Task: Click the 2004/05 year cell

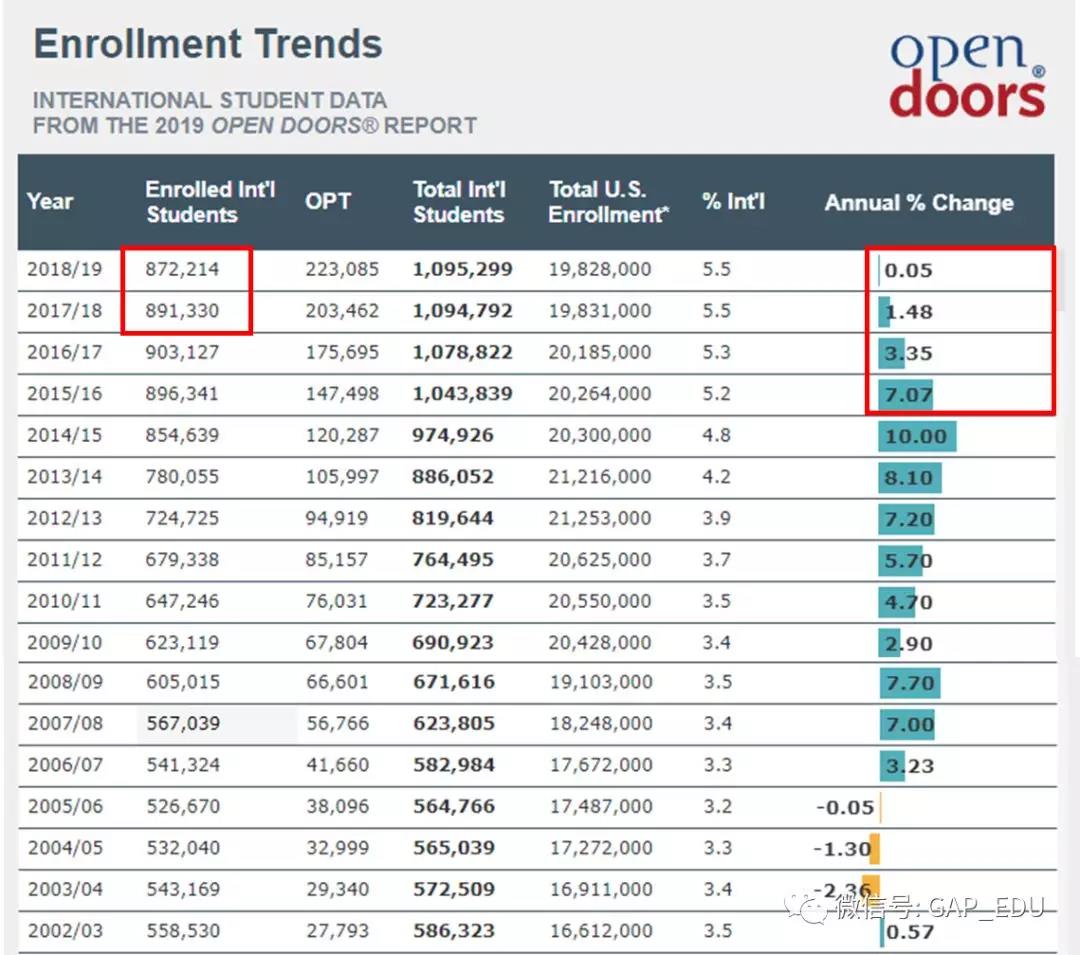Action: point(65,848)
